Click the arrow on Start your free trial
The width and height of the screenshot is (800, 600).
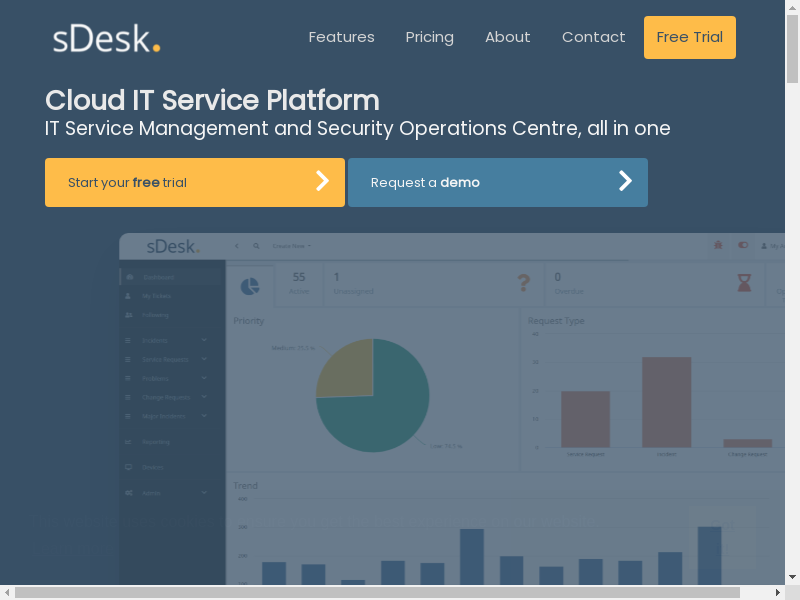click(322, 181)
